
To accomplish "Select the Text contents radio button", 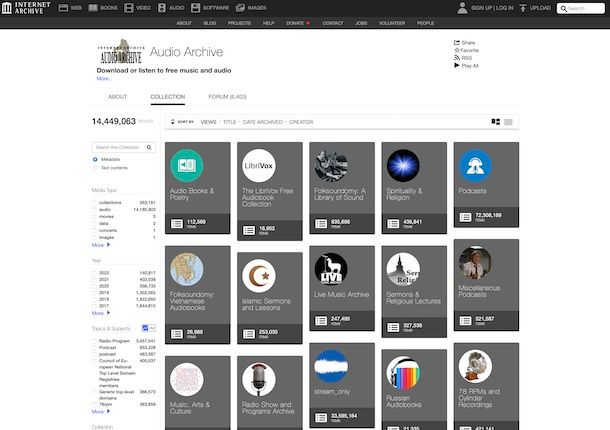I will tap(95, 168).
